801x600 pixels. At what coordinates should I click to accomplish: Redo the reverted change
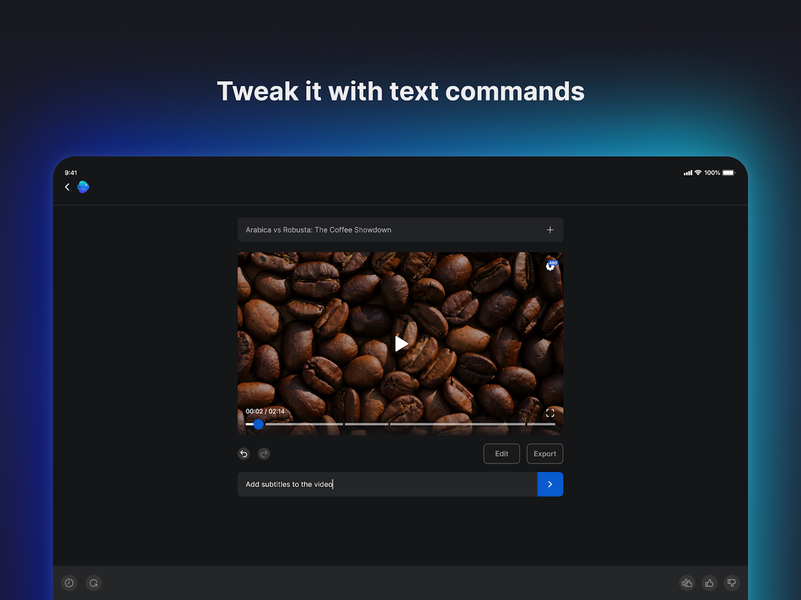[263, 453]
